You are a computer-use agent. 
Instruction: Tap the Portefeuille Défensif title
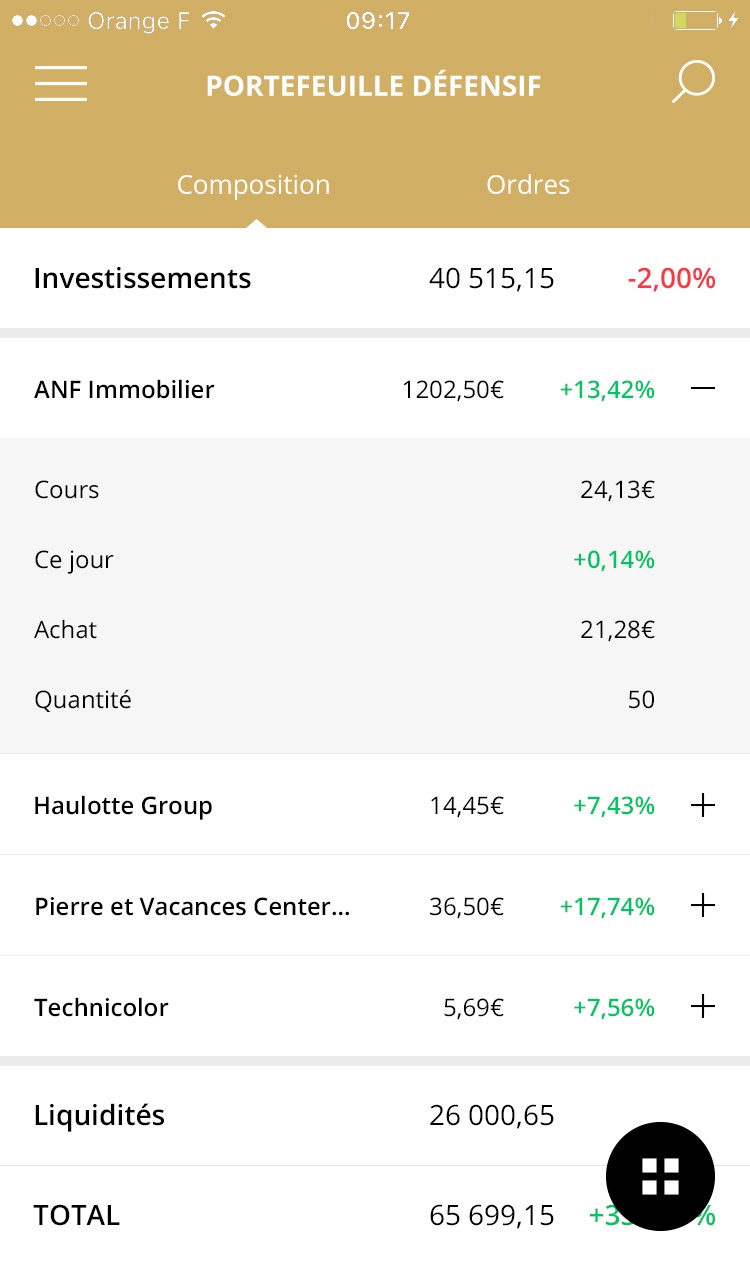(373, 86)
